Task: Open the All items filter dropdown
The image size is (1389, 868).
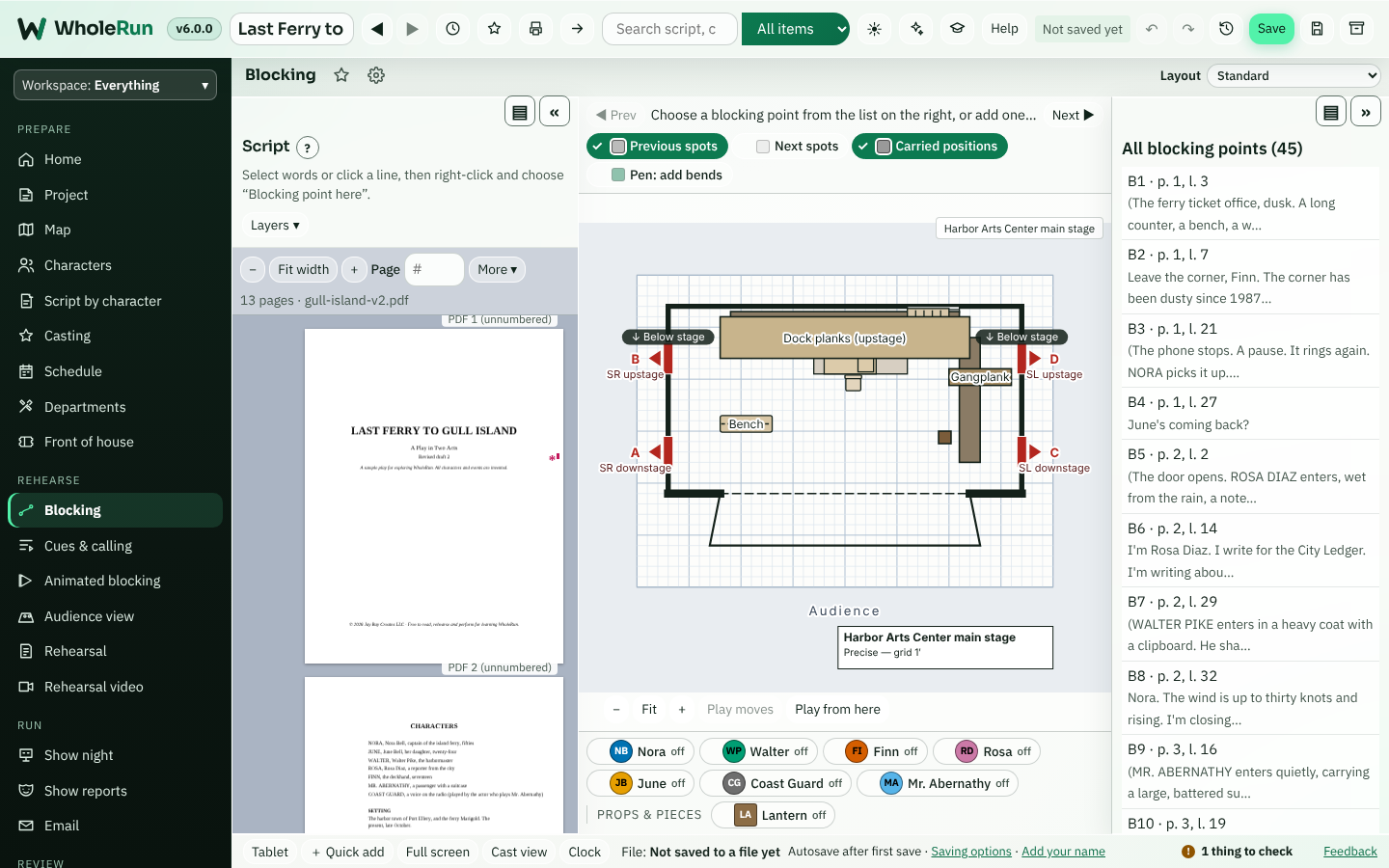Action: (796, 29)
